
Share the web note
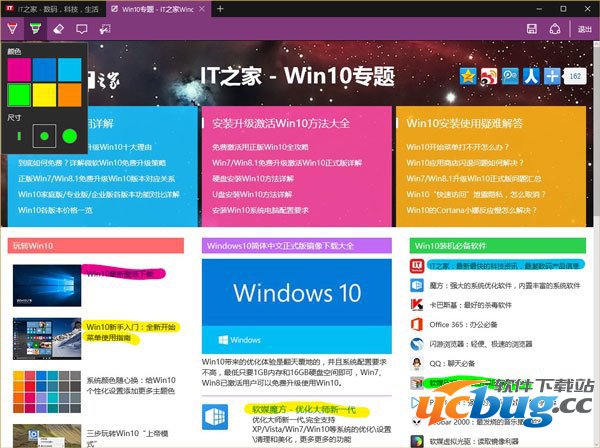[x=555, y=29]
